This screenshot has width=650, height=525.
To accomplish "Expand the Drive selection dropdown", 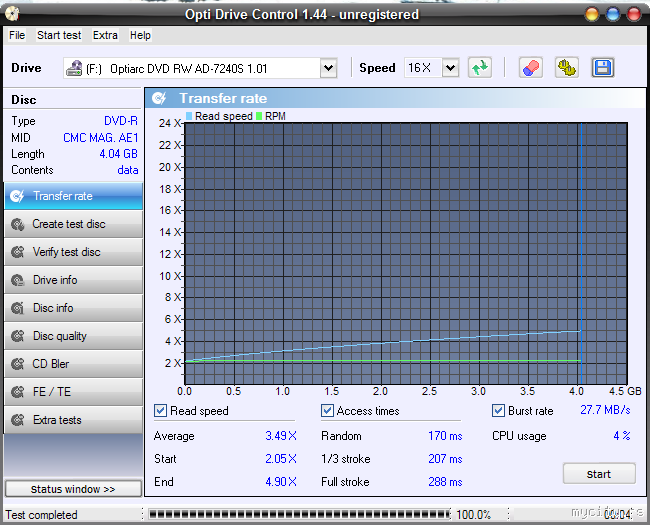I will click(x=328, y=68).
